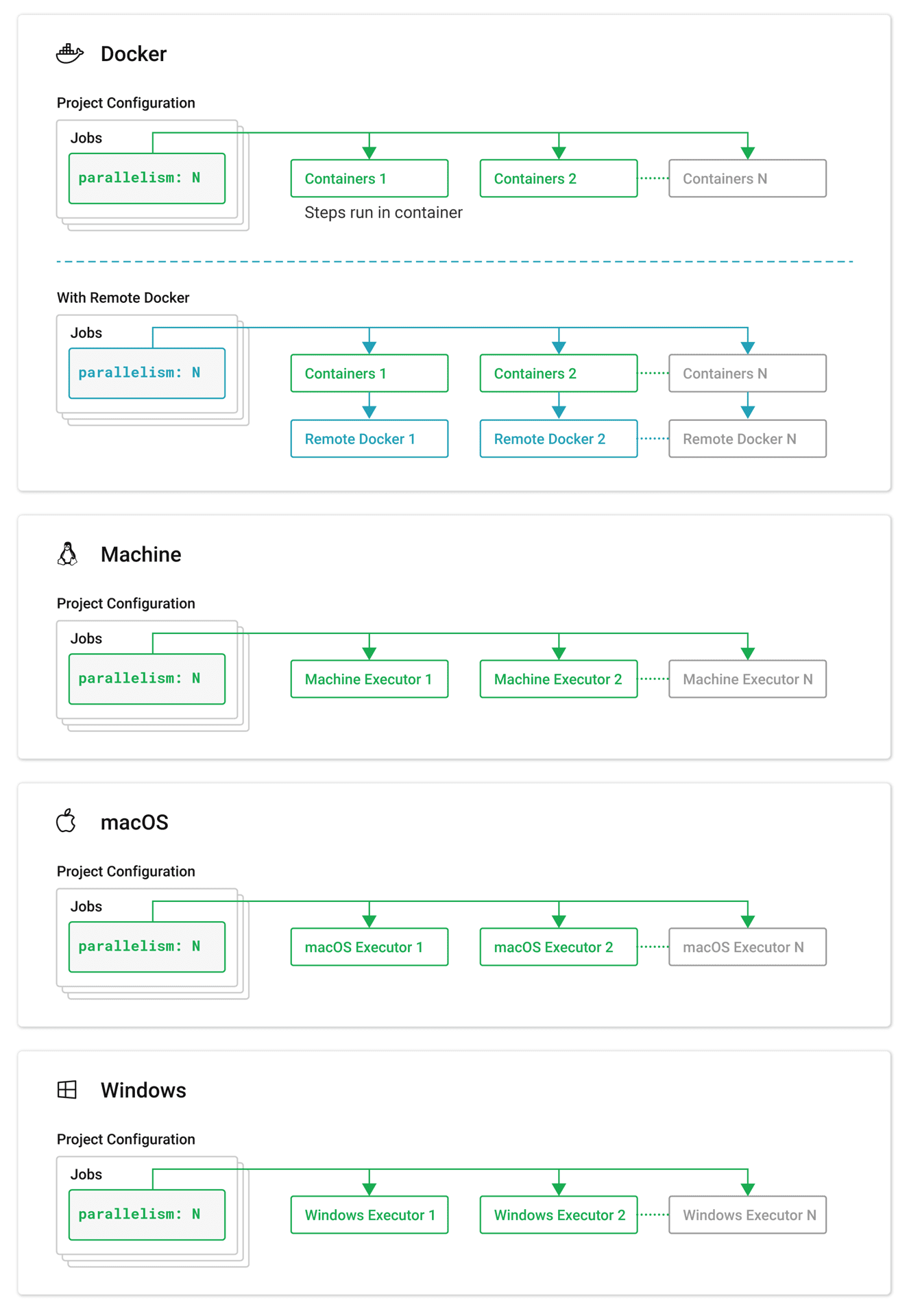Click the gray Remote Docker N box
The height and width of the screenshot is (1316, 909).
point(748,439)
